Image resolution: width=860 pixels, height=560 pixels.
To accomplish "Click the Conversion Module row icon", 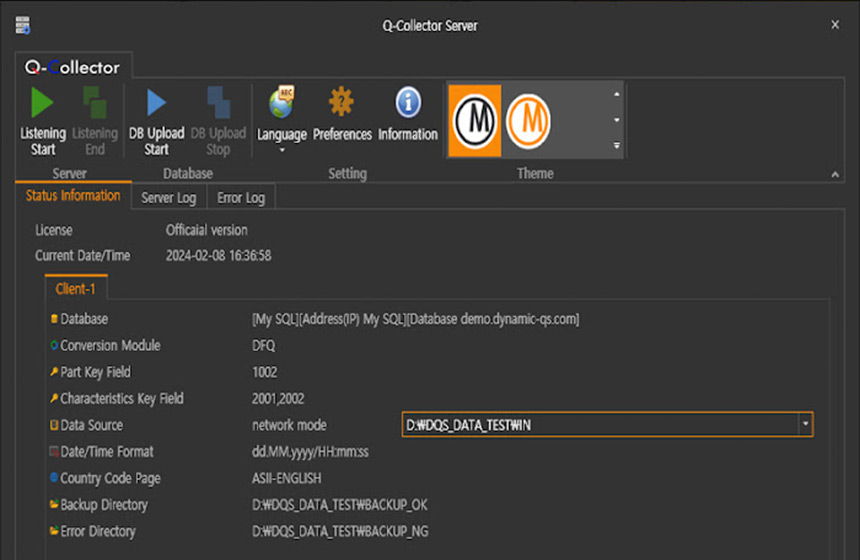I will [x=54, y=345].
